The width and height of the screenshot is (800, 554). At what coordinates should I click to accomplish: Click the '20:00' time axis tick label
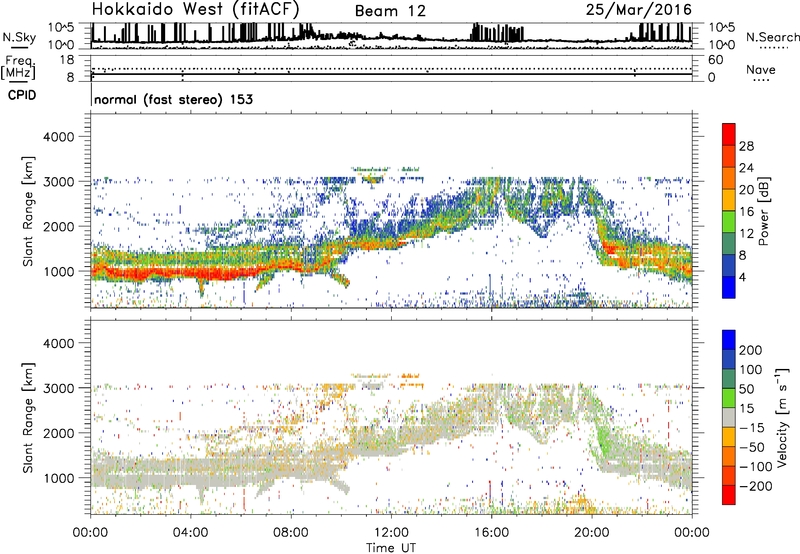[591, 532]
